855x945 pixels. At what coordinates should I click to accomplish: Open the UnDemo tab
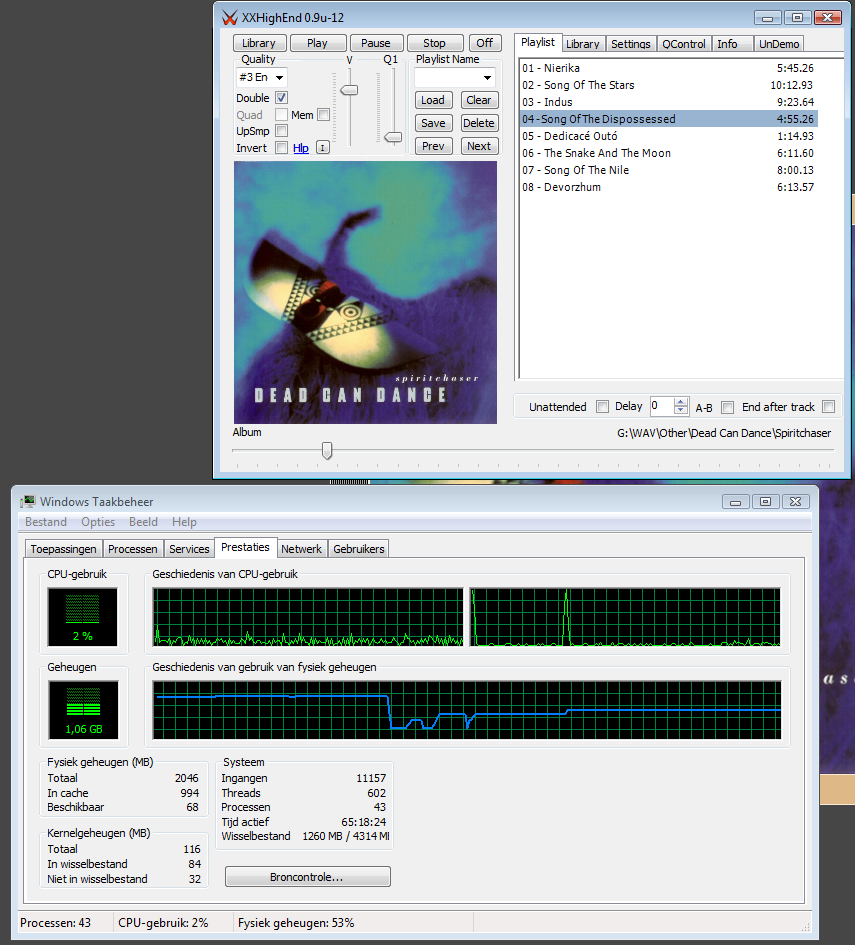[x=779, y=44]
